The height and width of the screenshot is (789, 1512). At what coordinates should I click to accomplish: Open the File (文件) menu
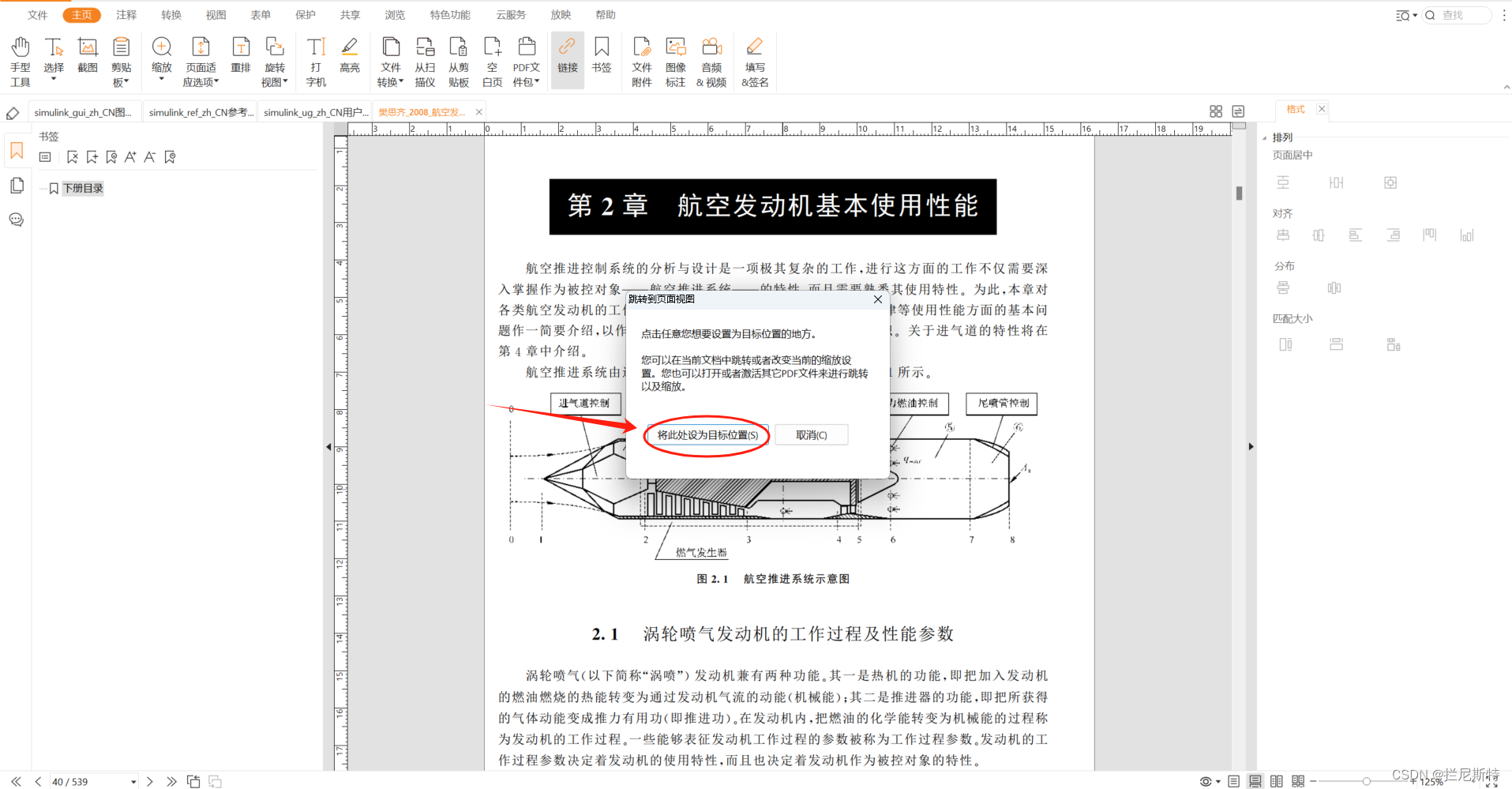coord(37,15)
